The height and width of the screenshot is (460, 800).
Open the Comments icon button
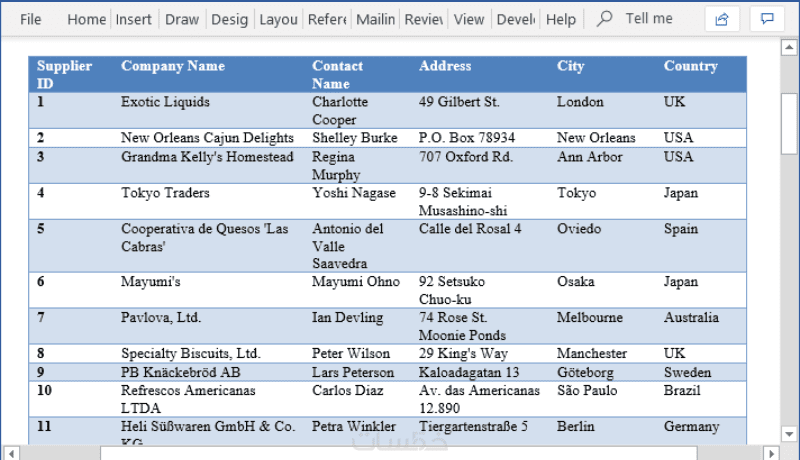[767, 19]
